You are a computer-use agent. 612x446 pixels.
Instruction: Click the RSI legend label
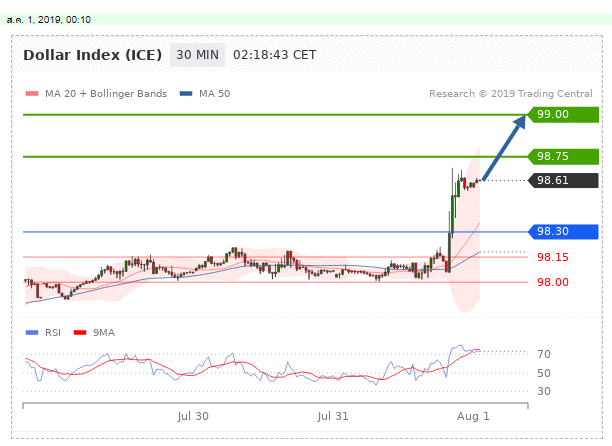pos(53,332)
